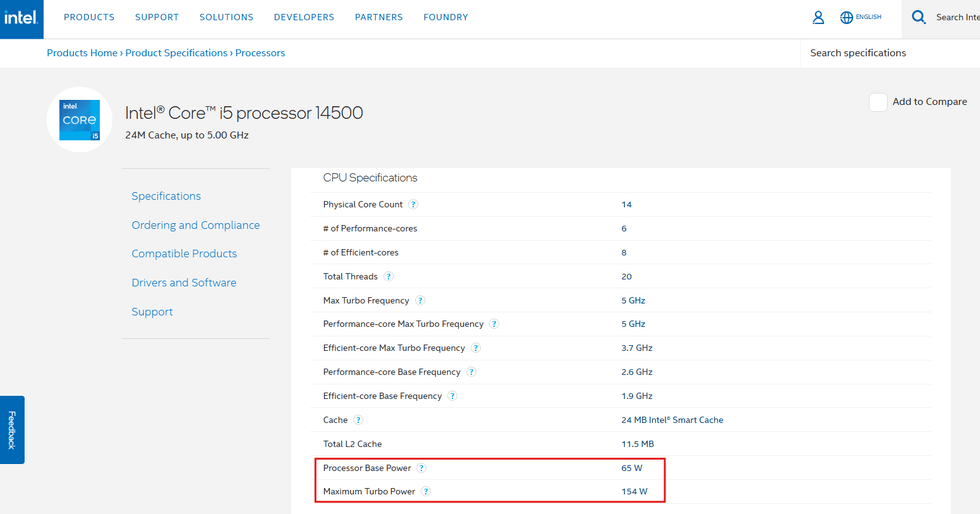
Task: Check the Add to Compare checkbox
Action: (878, 102)
